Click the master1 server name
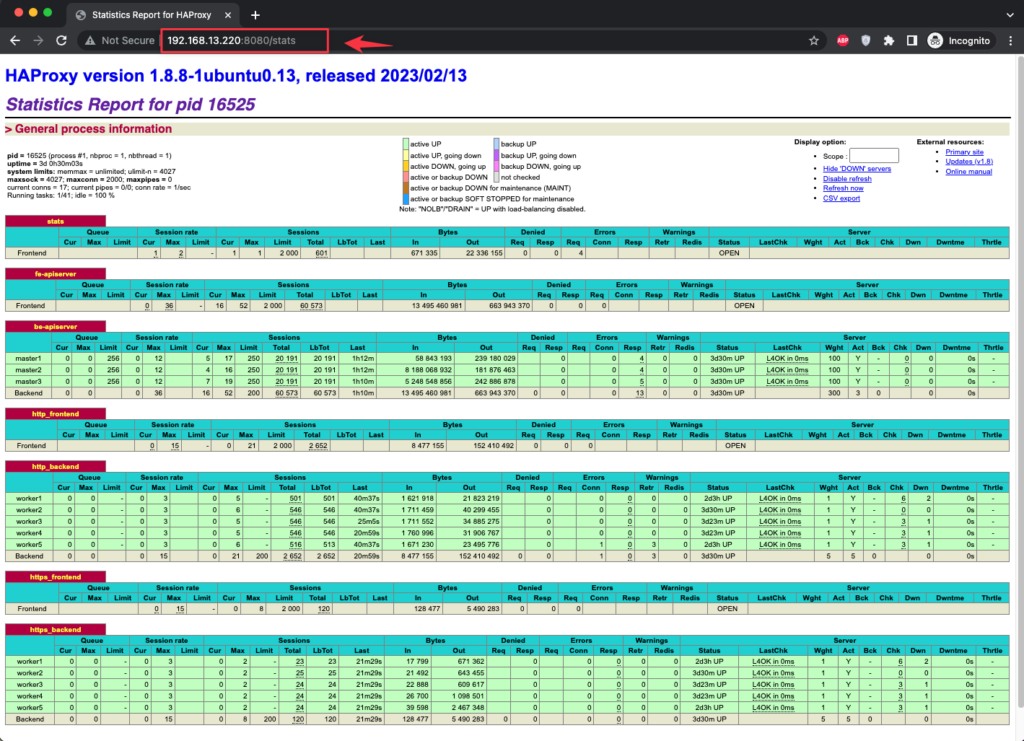Viewport: 1024px width, 741px height. (29, 358)
